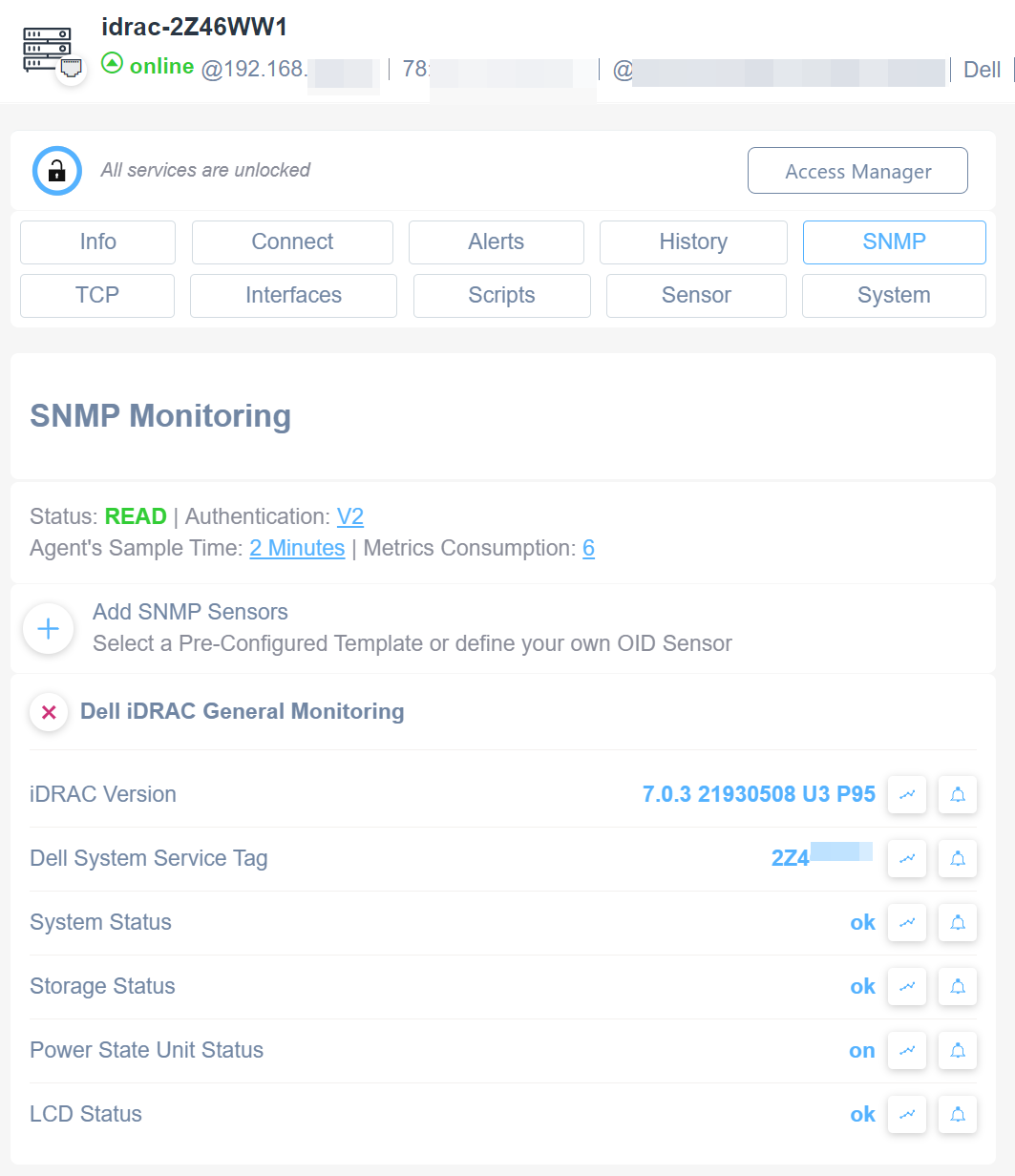Click the alert bell for Storage Status
This screenshot has width=1015, height=1176.
[958, 986]
